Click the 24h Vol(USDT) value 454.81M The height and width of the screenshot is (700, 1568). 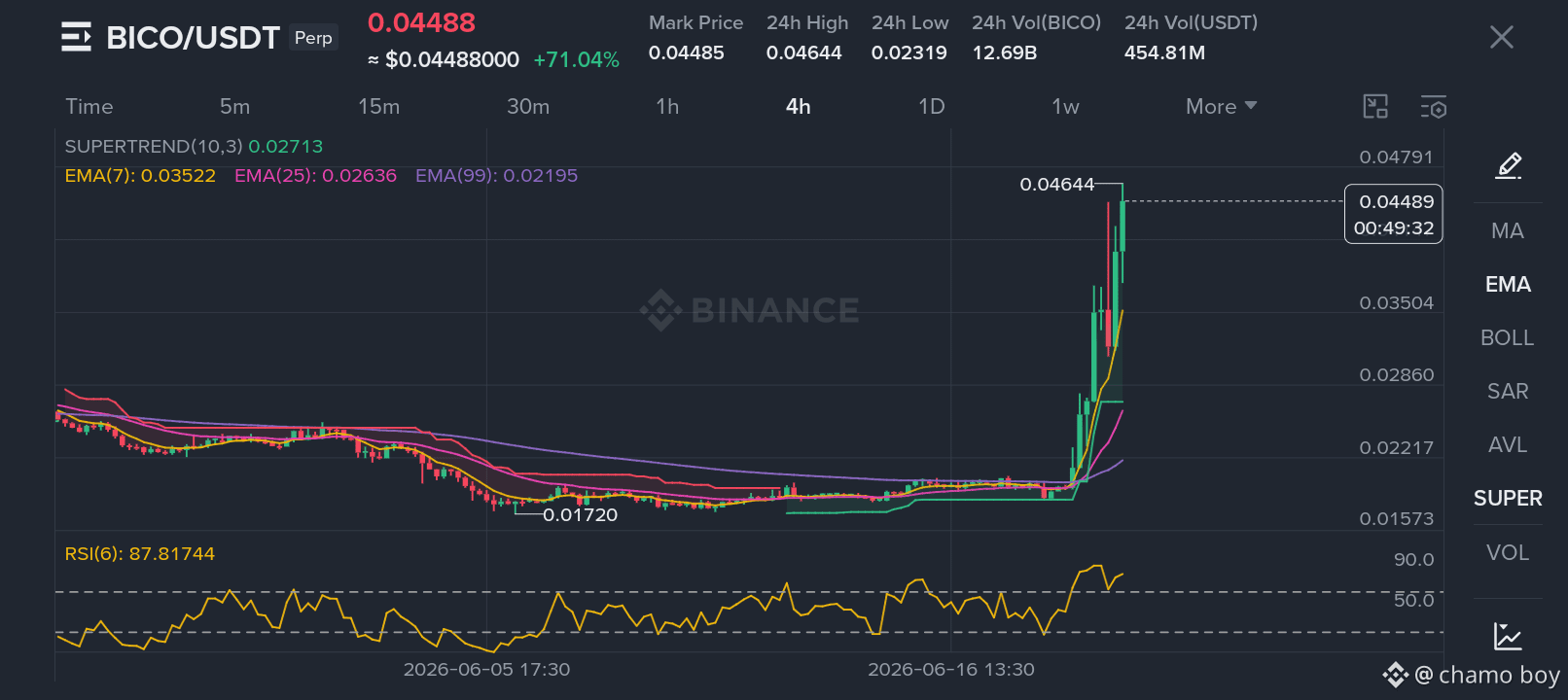tap(1164, 52)
